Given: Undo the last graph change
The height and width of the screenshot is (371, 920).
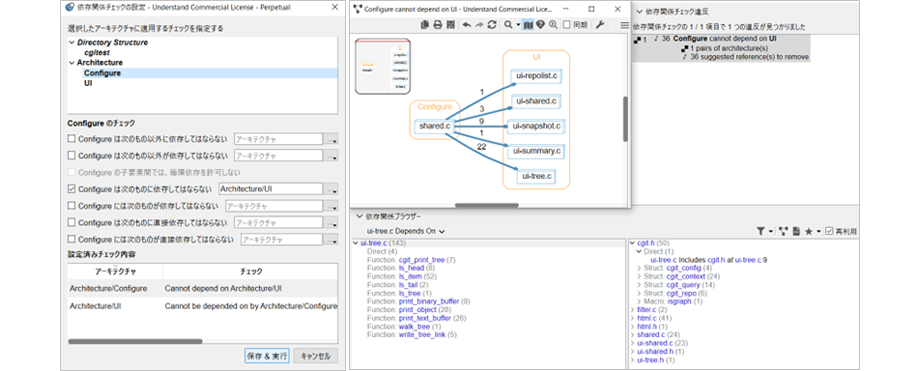Looking at the screenshot, I should pyautogui.click(x=466, y=25).
